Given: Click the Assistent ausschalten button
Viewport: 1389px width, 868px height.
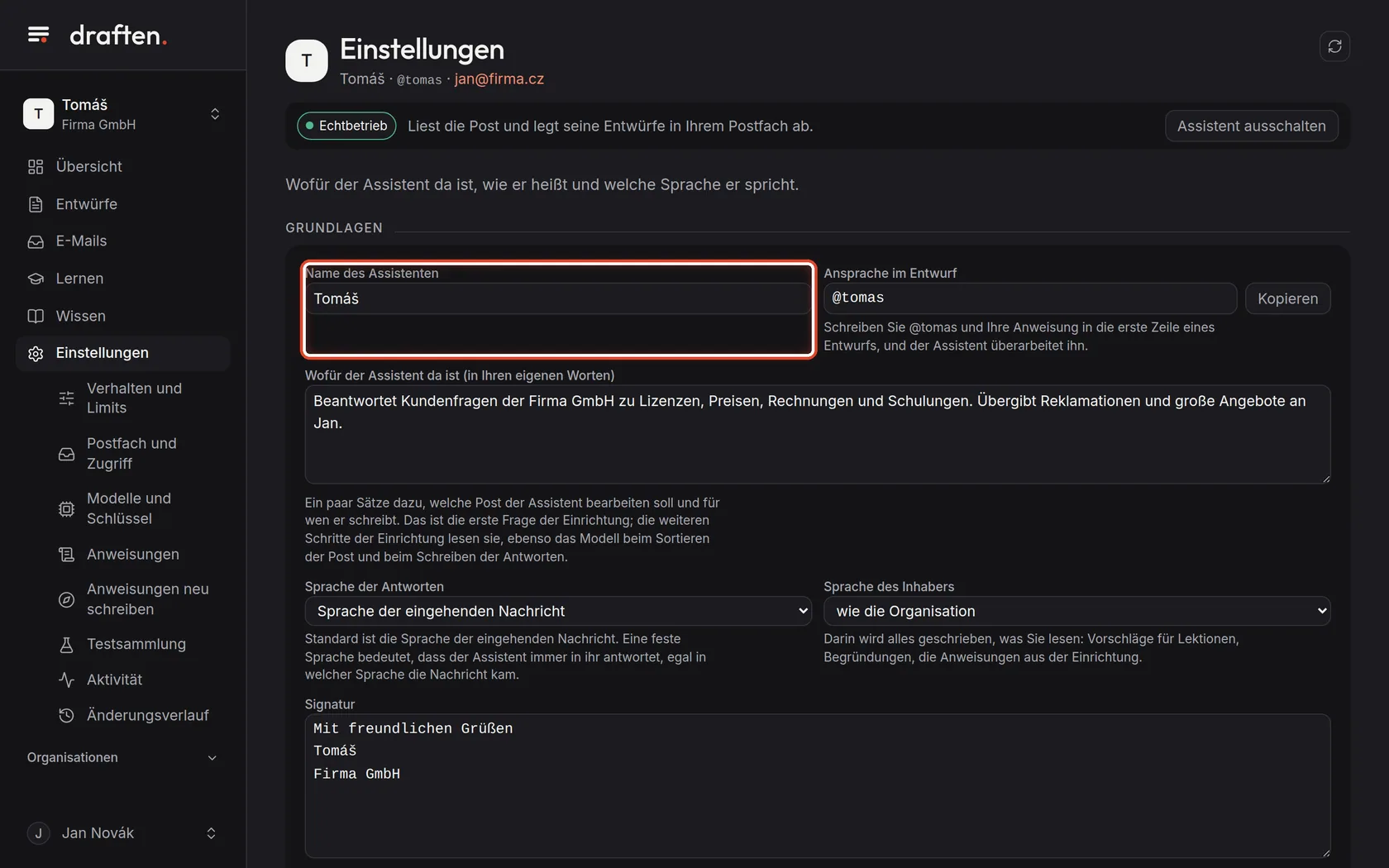Looking at the screenshot, I should coord(1251,126).
